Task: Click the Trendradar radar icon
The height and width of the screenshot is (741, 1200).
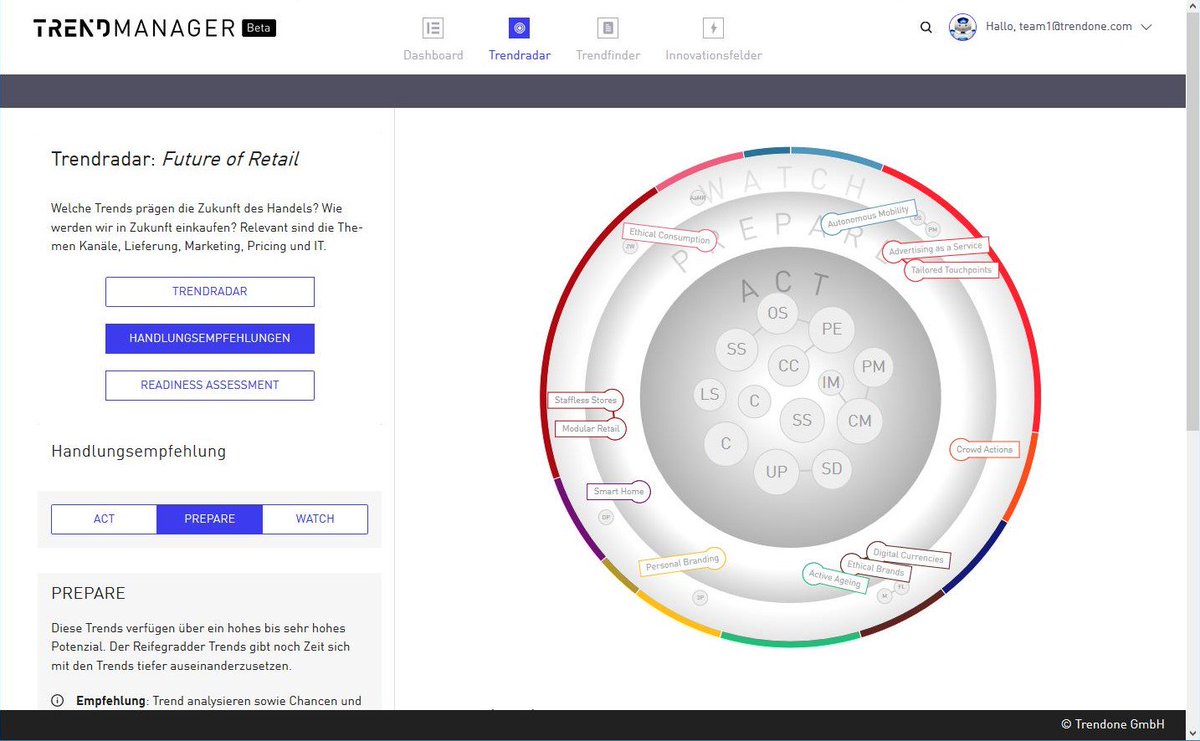Action: 519,28
